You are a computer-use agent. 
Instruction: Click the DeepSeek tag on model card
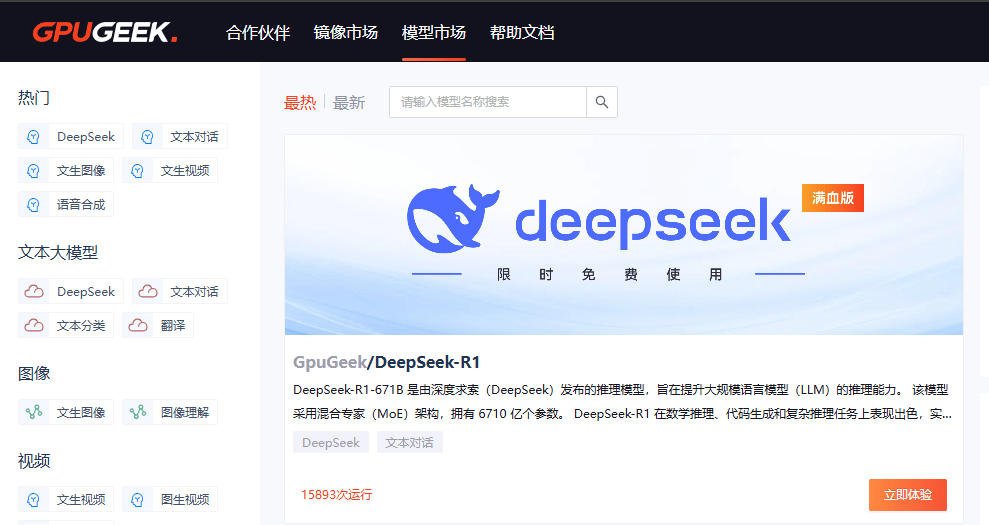(331, 442)
